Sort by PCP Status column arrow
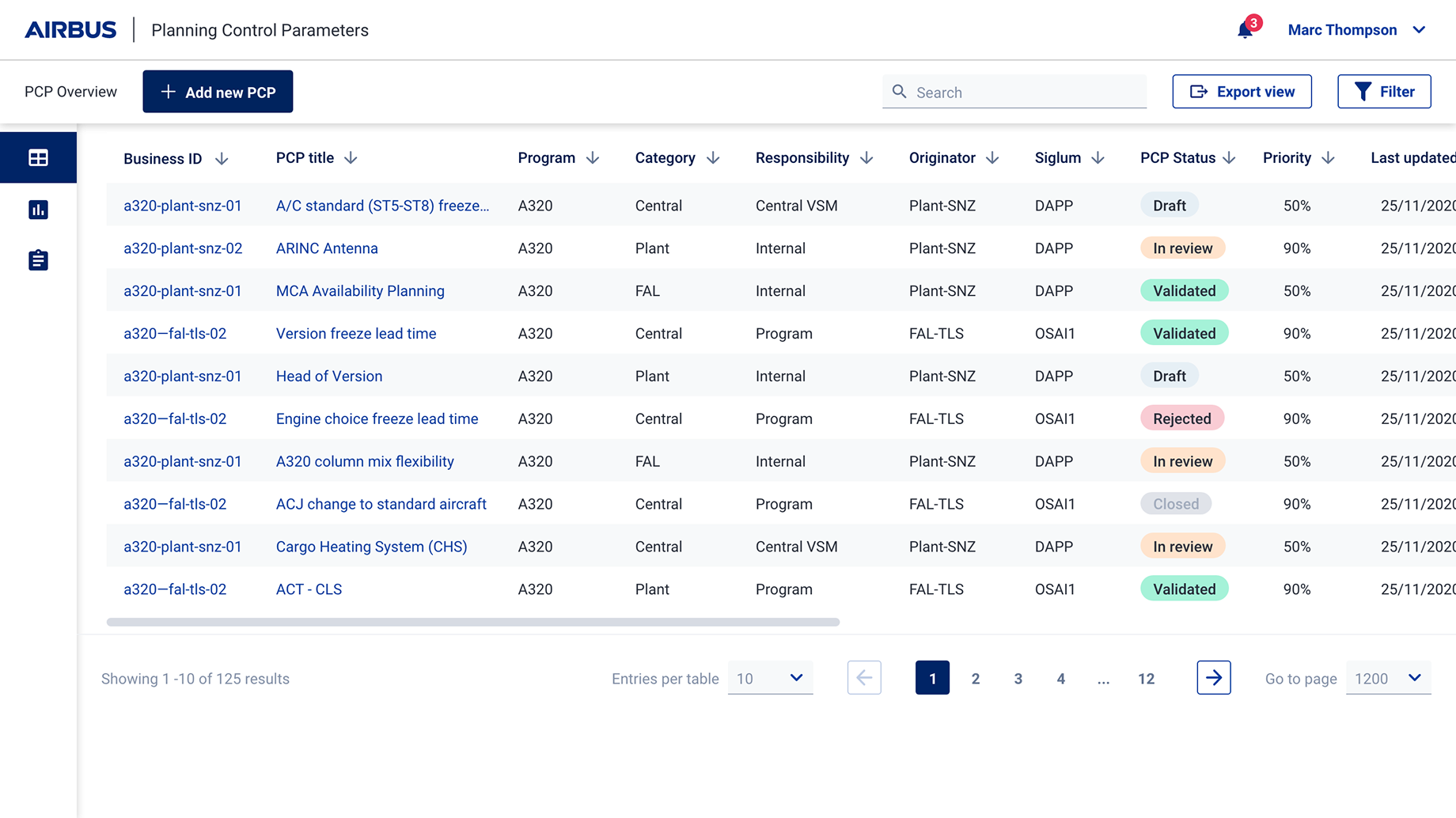The width and height of the screenshot is (1456, 818). pyautogui.click(x=1229, y=158)
